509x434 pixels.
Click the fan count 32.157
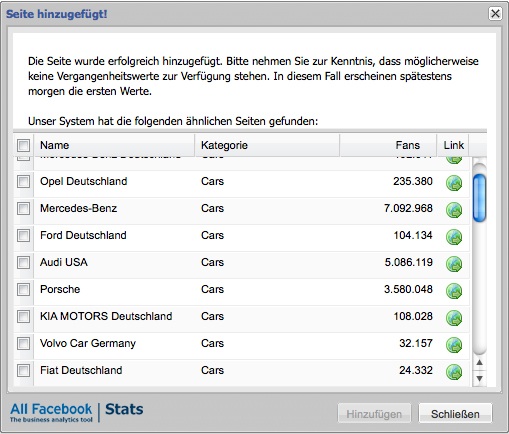(x=416, y=343)
